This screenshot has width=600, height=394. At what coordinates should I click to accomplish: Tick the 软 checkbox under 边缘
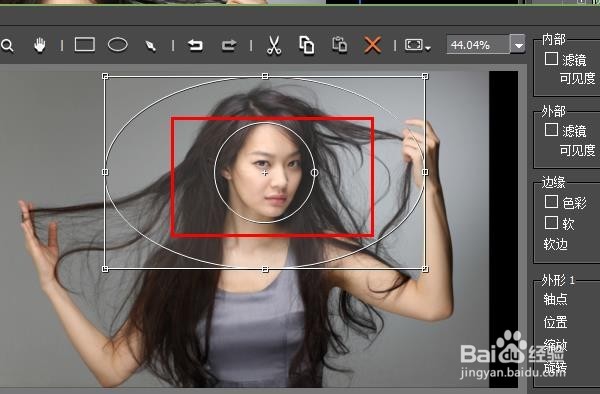[x=551, y=222]
